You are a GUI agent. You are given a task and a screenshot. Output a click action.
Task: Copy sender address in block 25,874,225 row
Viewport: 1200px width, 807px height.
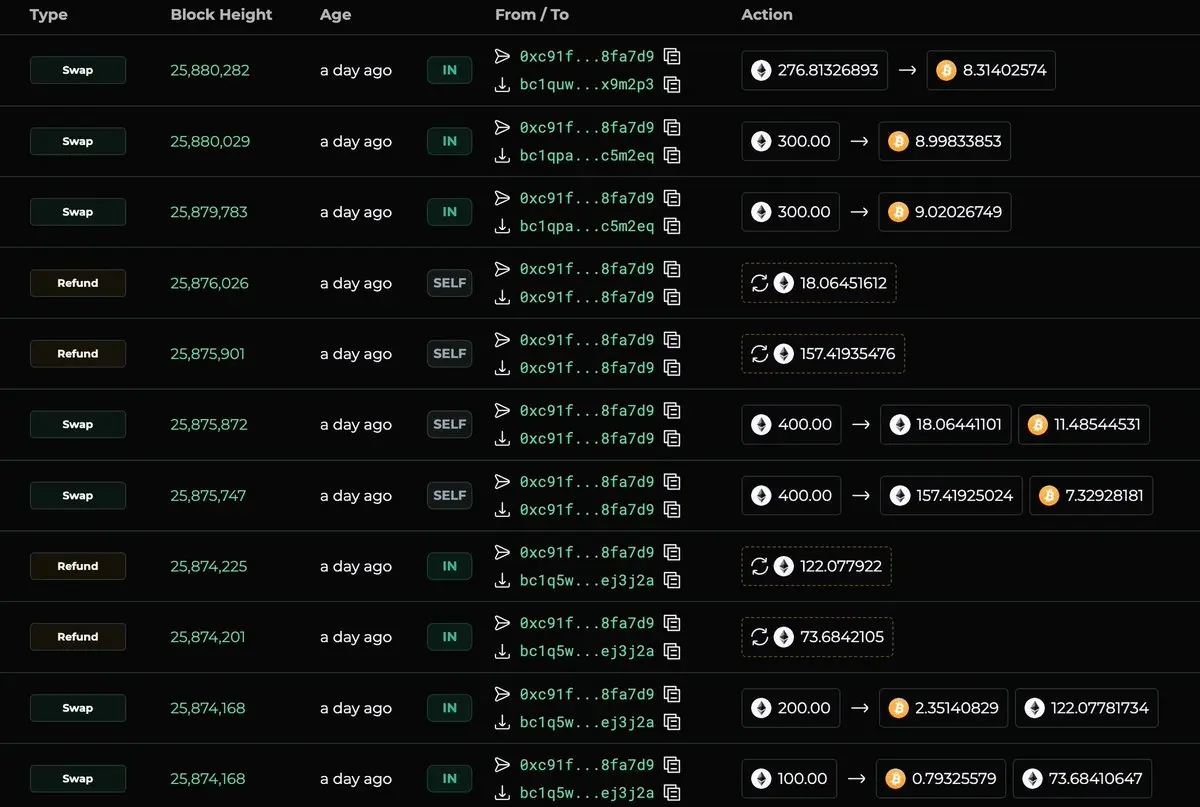[672, 552]
